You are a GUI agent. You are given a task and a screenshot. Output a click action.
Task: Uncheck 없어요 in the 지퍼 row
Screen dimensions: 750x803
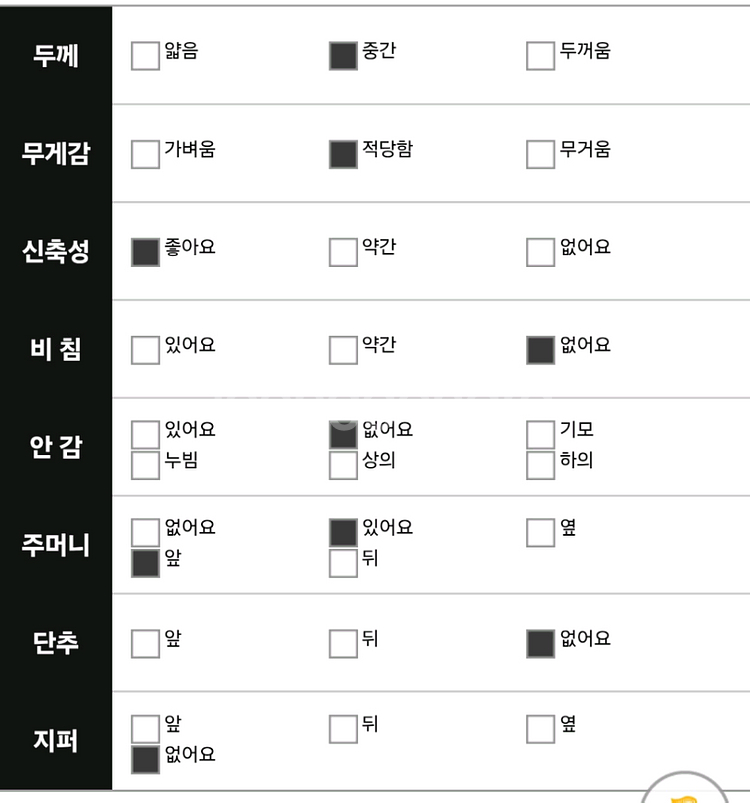(145, 759)
